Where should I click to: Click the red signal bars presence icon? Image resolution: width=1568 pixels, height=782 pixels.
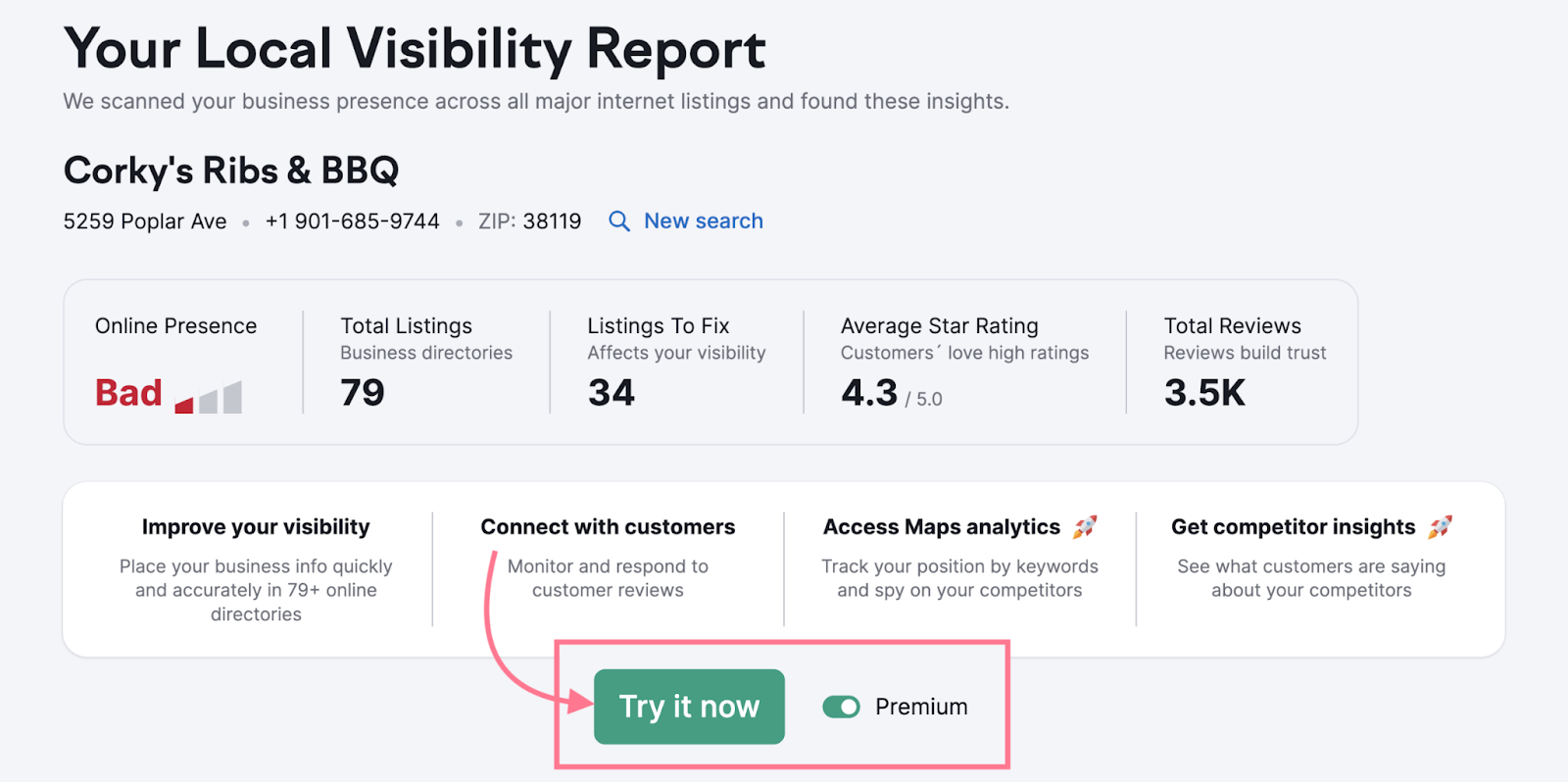[209, 397]
